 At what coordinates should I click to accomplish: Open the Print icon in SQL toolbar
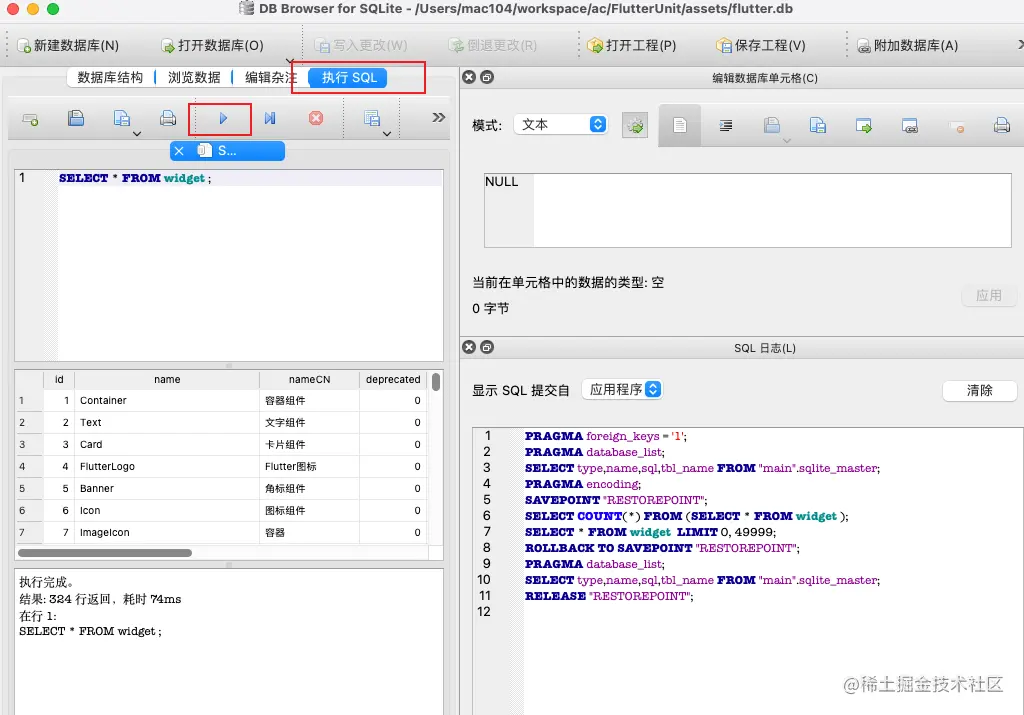click(x=166, y=118)
